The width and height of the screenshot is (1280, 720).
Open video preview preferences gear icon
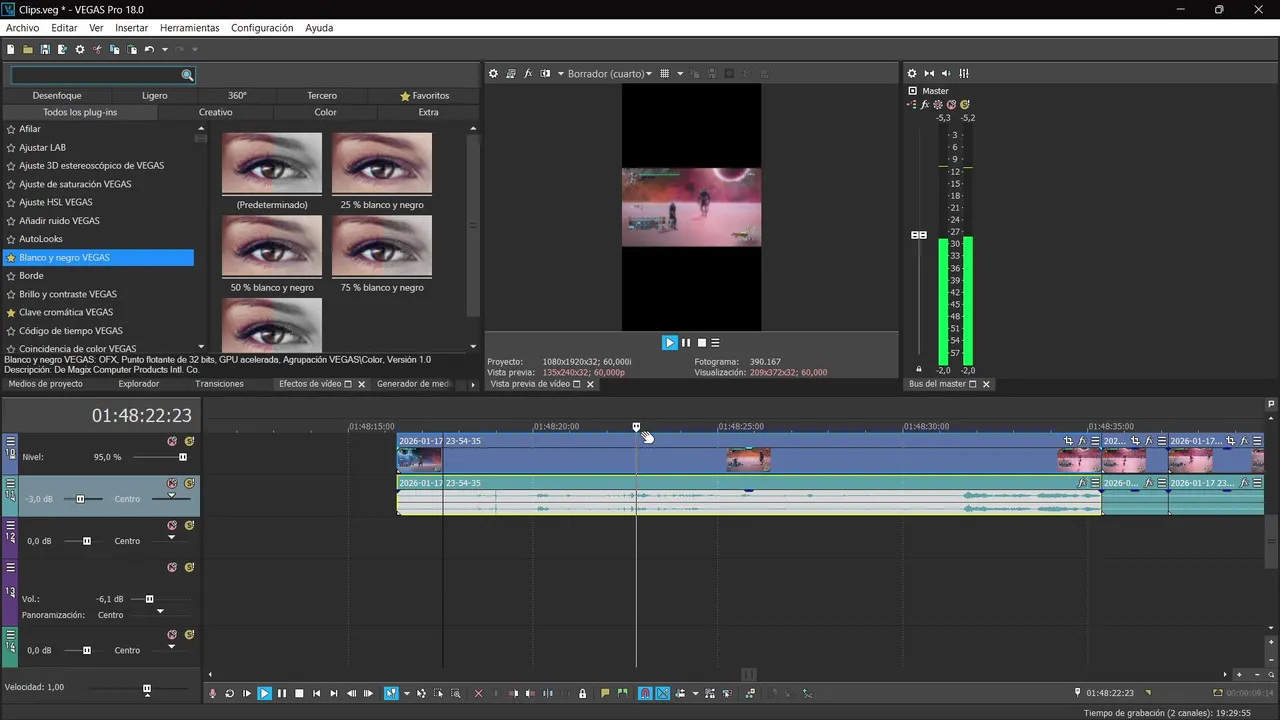coord(493,73)
